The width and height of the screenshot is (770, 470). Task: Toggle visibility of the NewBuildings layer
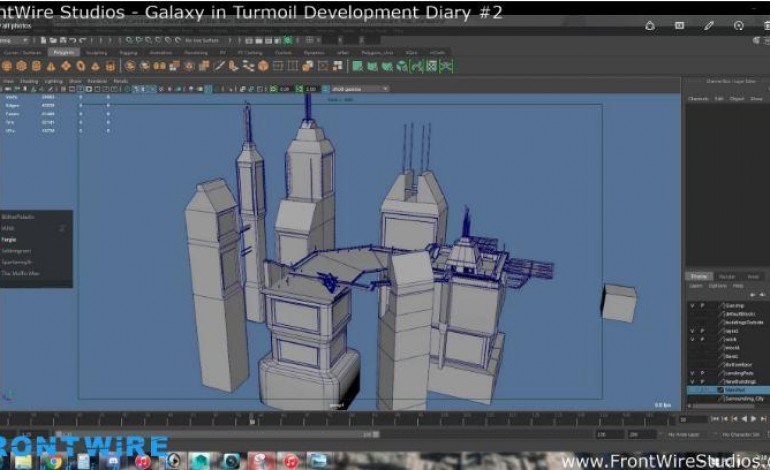[x=690, y=381]
